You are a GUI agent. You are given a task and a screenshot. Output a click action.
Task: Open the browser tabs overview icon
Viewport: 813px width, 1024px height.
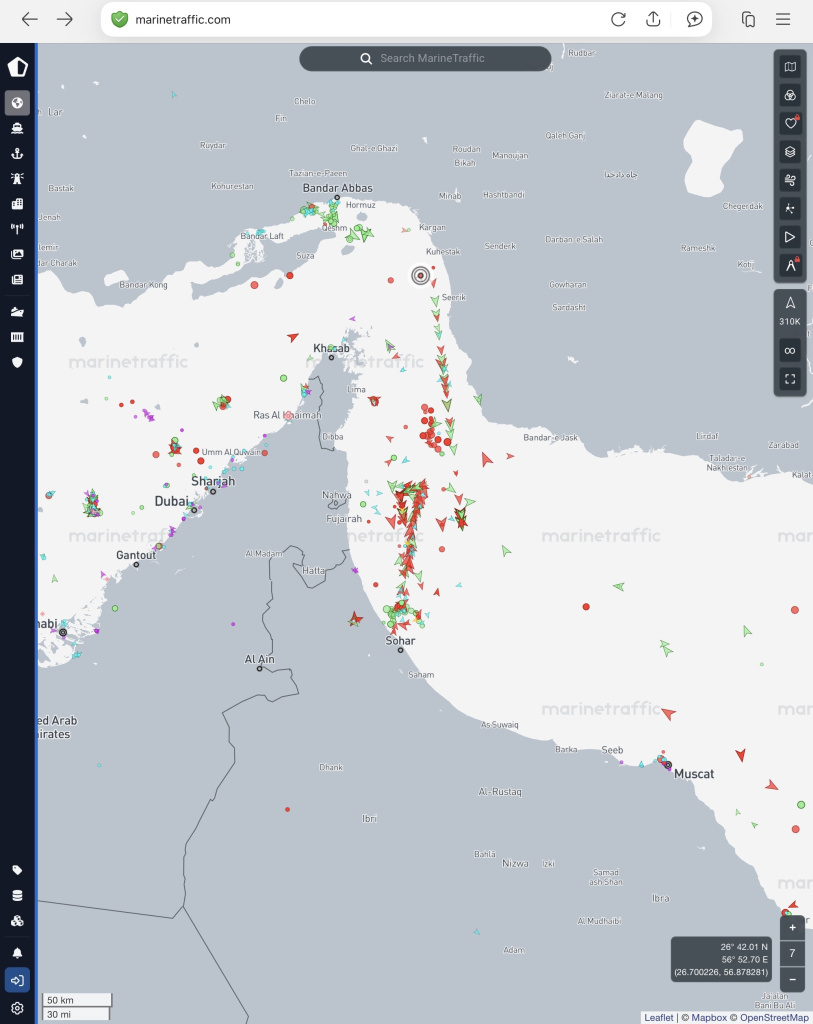748,20
